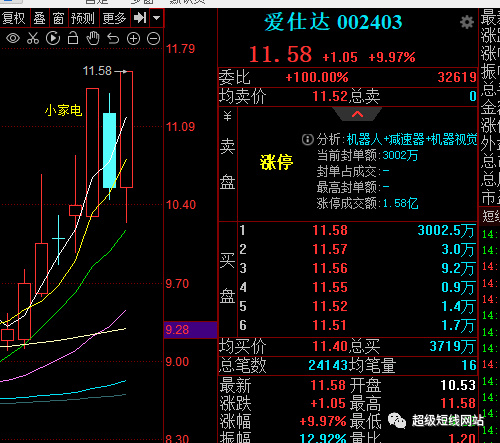The height and width of the screenshot is (443, 500).
Task: Select buy level 1 price 11.58
Action: 330,230
